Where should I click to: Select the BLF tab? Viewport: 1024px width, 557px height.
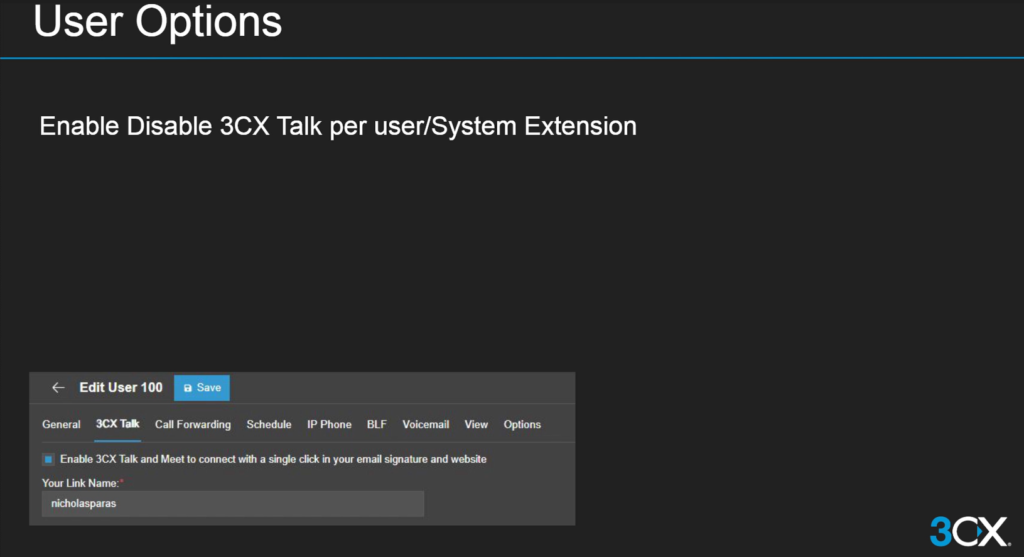click(x=377, y=425)
